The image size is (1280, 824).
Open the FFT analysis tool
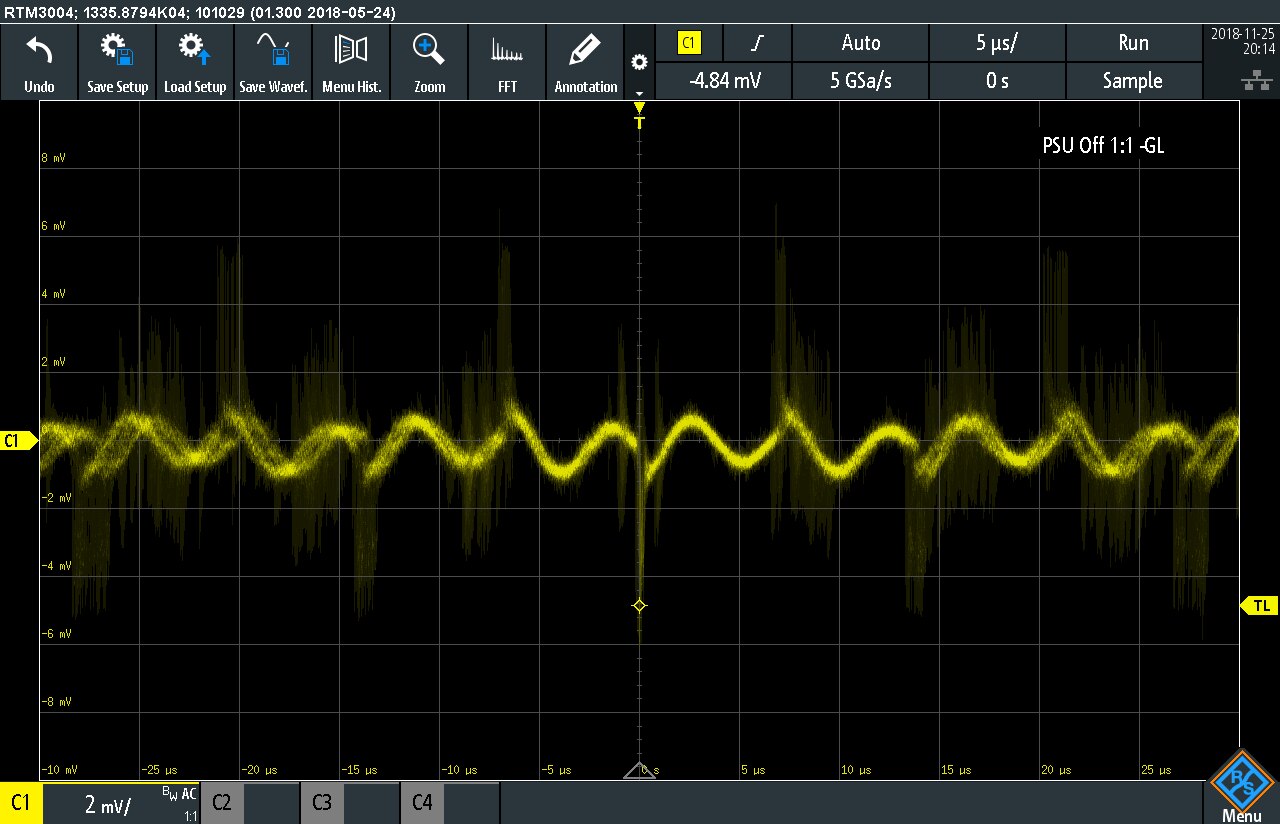click(x=507, y=50)
